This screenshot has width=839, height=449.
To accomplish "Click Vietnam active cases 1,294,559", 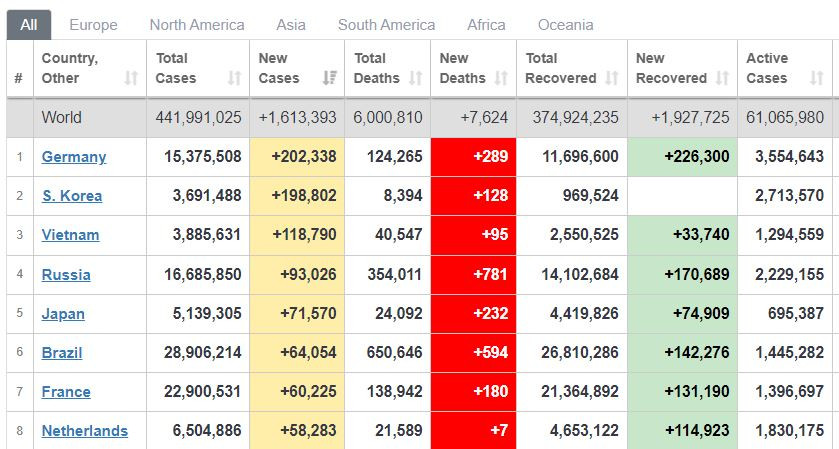I will [790, 235].
